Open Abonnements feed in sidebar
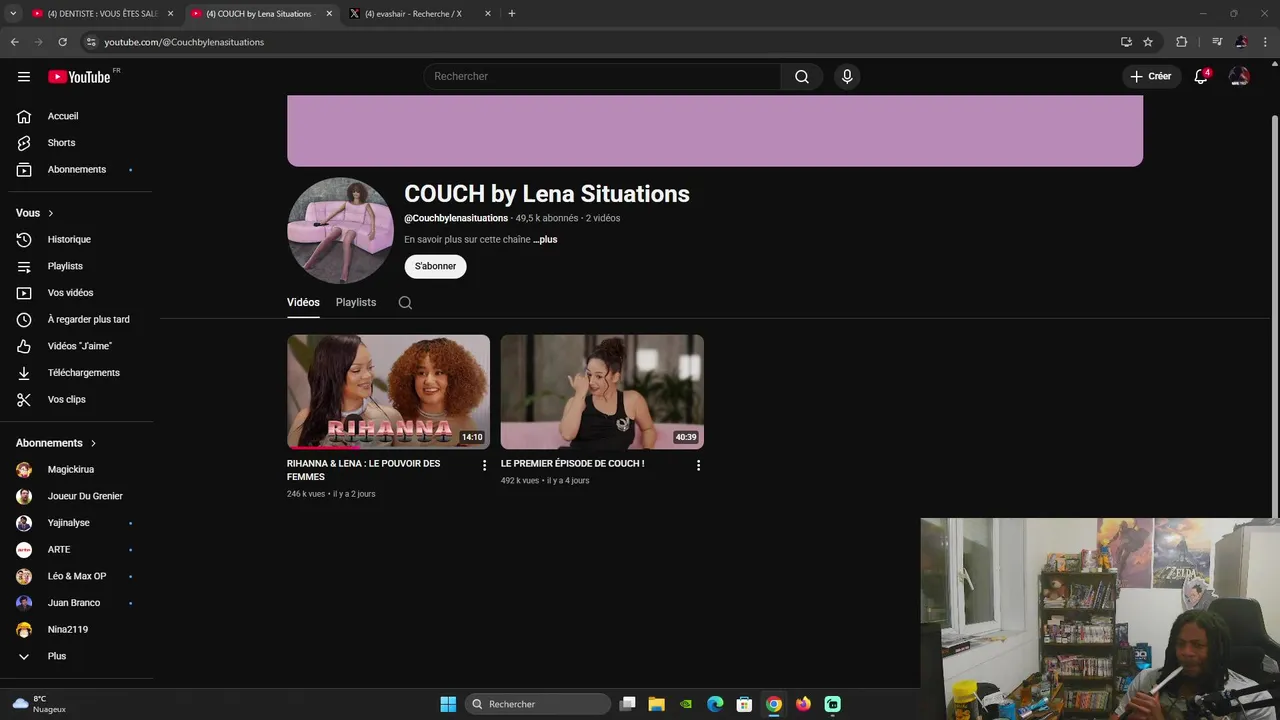1280x720 pixels. pos(79,170)
